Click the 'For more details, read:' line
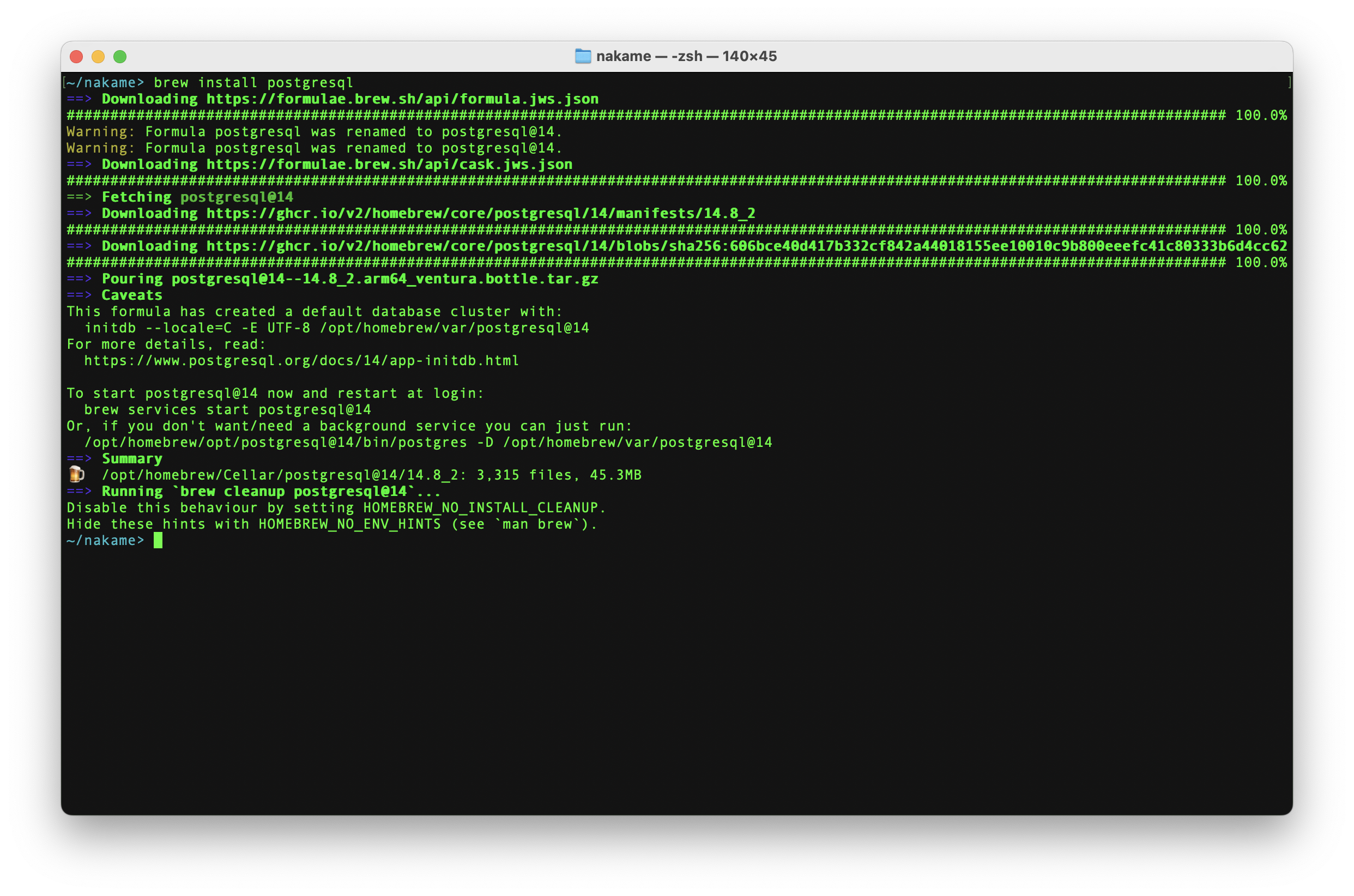Screen dimensions: 1354x896 pyautogui.click(x=166, y=344)
